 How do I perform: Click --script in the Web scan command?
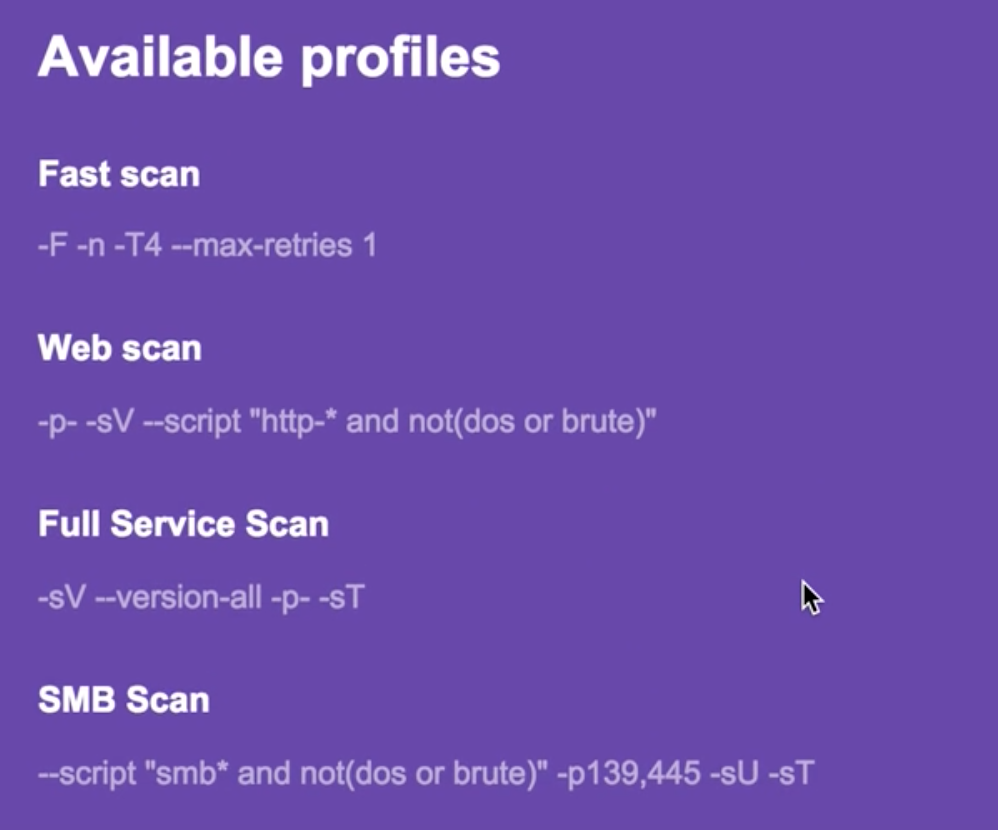click(192, 423)
